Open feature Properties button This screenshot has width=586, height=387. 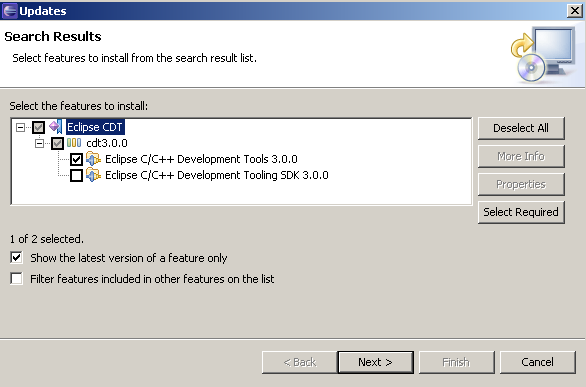pyautogui.click(x=521, y=184)
